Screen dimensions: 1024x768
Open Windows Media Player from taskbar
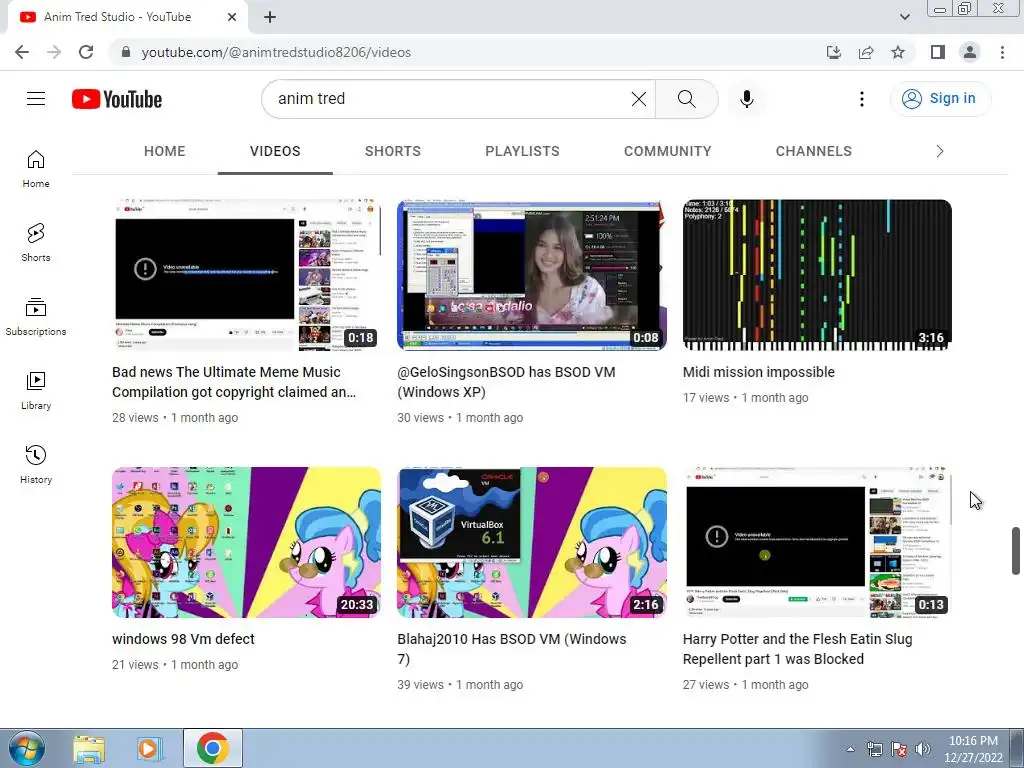coord(149,749)
